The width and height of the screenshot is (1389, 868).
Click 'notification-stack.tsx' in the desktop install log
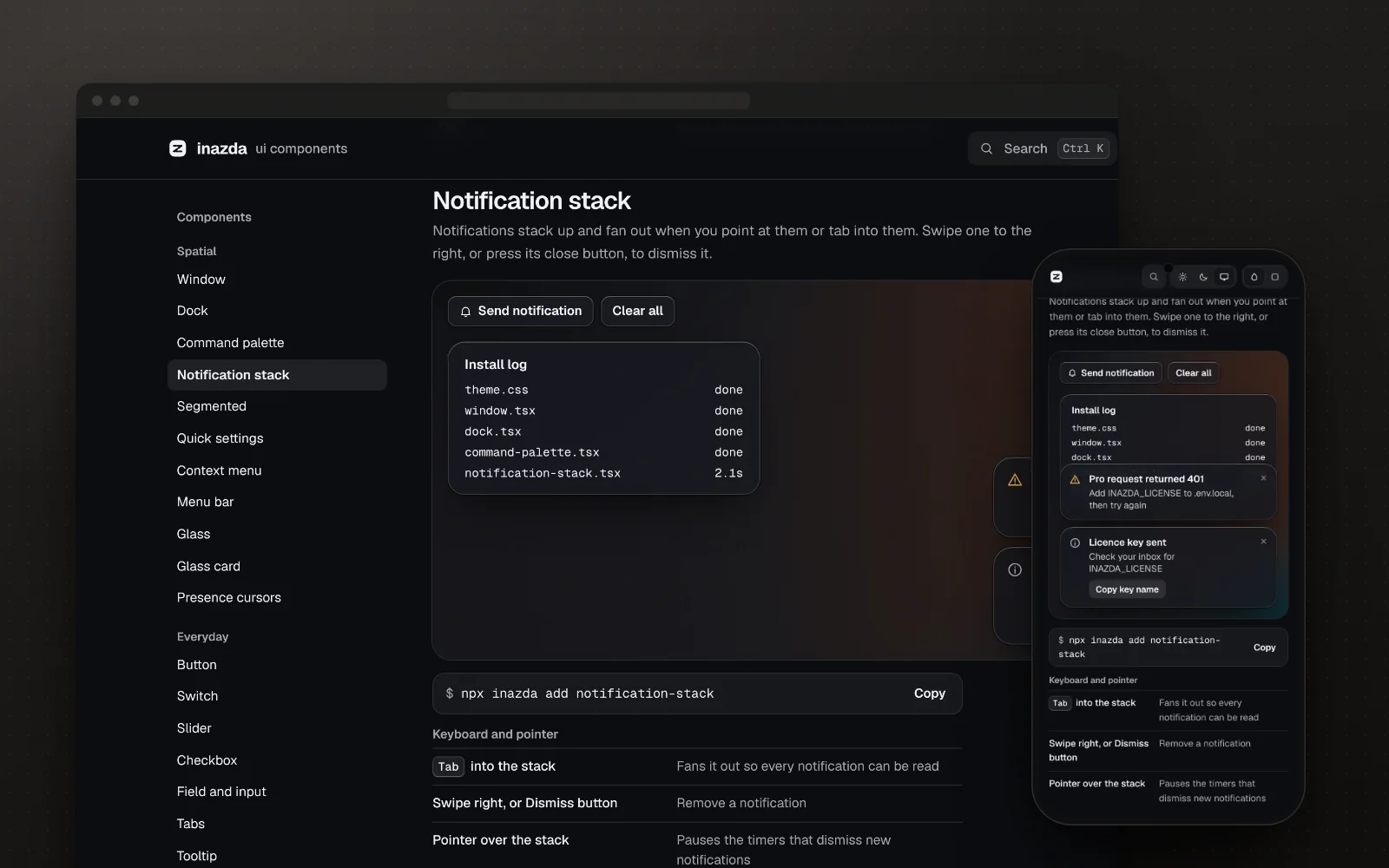tap(543, 473)
